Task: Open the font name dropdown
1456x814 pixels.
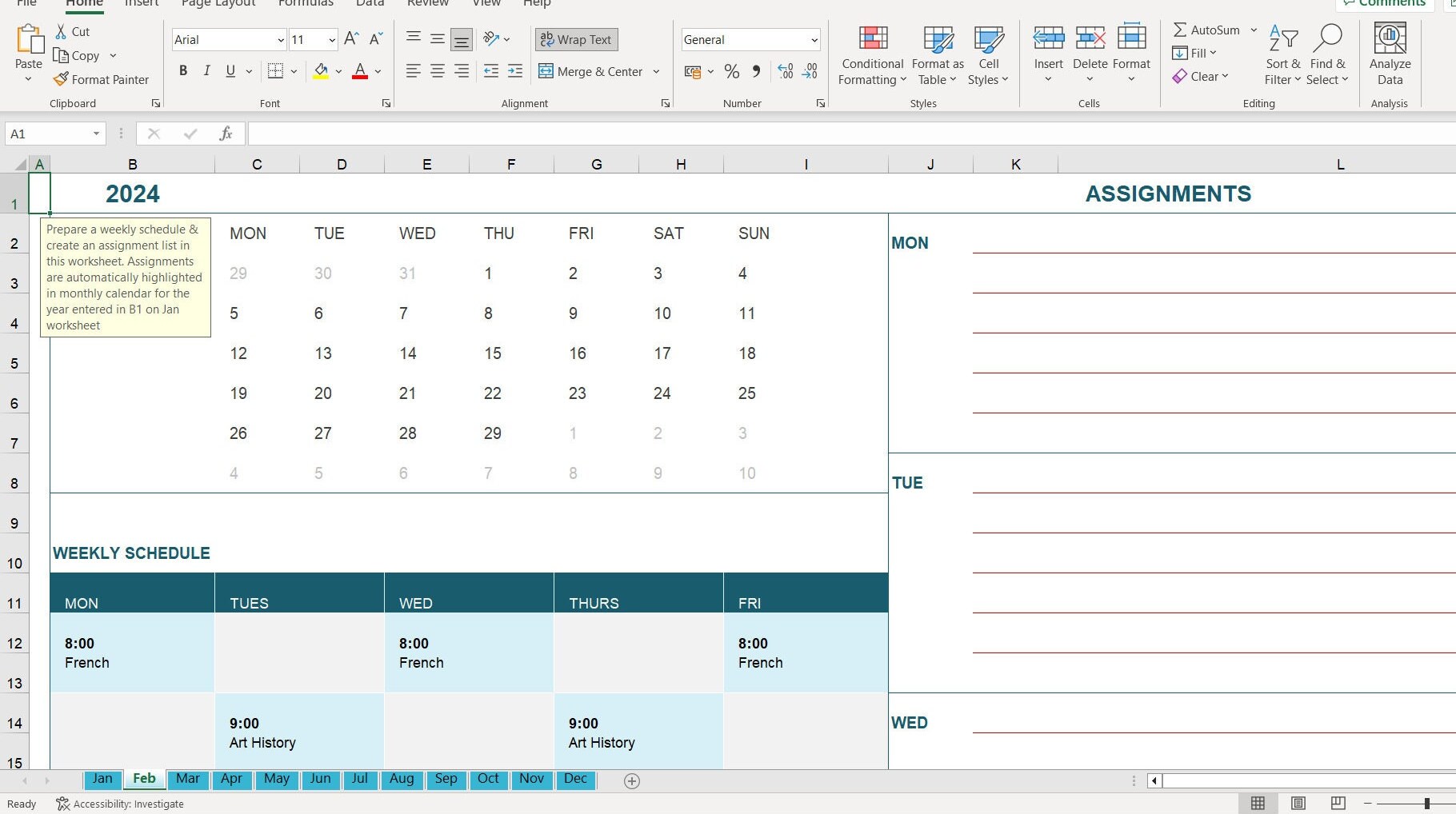Action: point(280,39)
